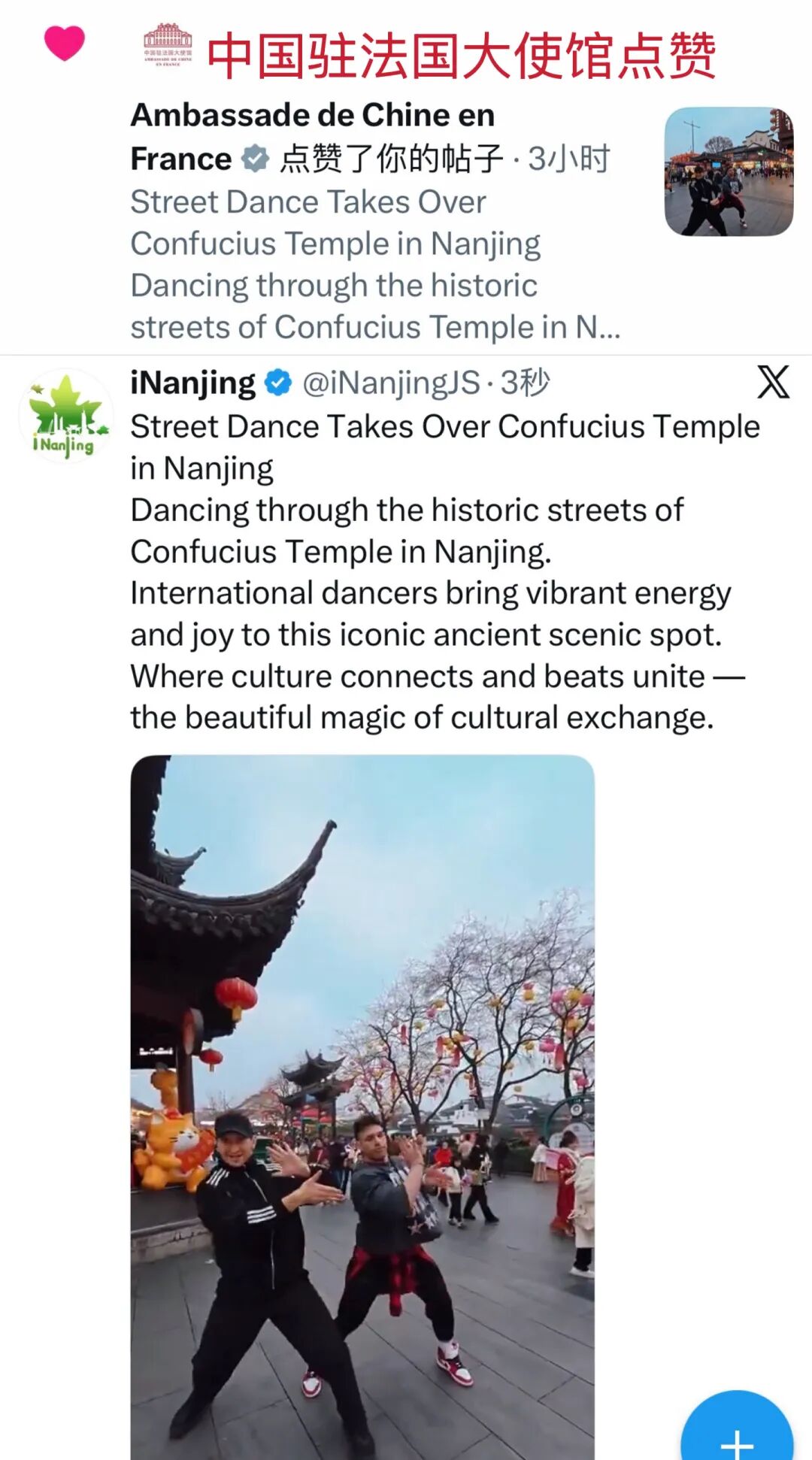Click iNanjing blue verified checkmark
Viewport: 812px width, 1460px height.
(278, 383)
